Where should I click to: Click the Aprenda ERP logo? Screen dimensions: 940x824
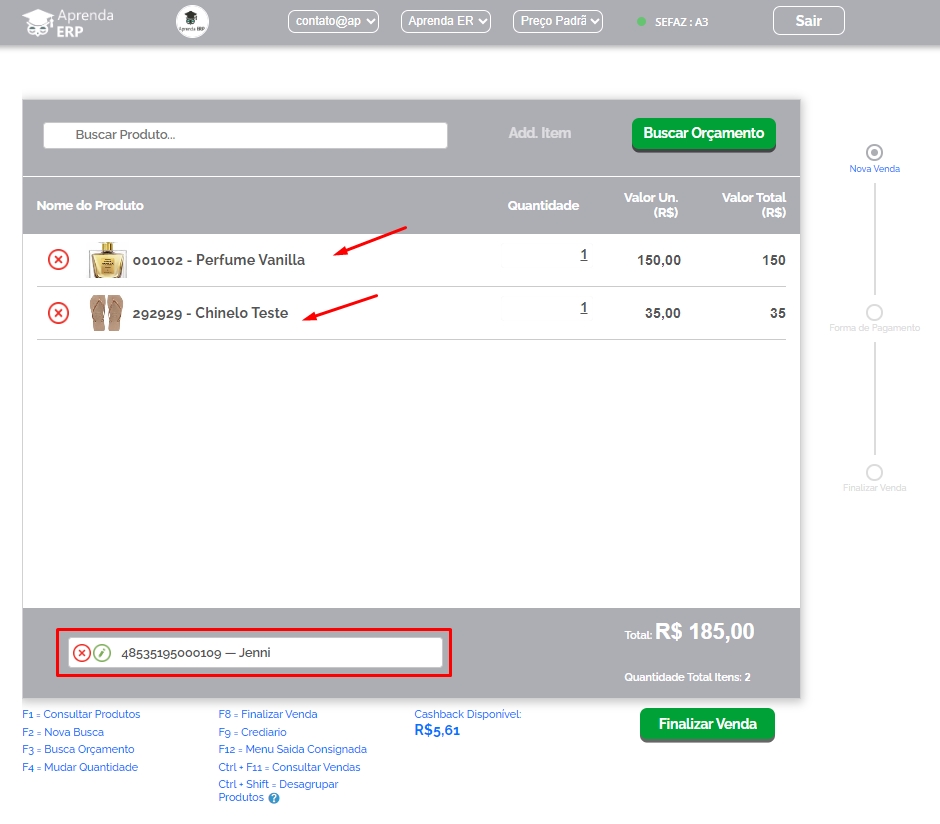(68, 21)
